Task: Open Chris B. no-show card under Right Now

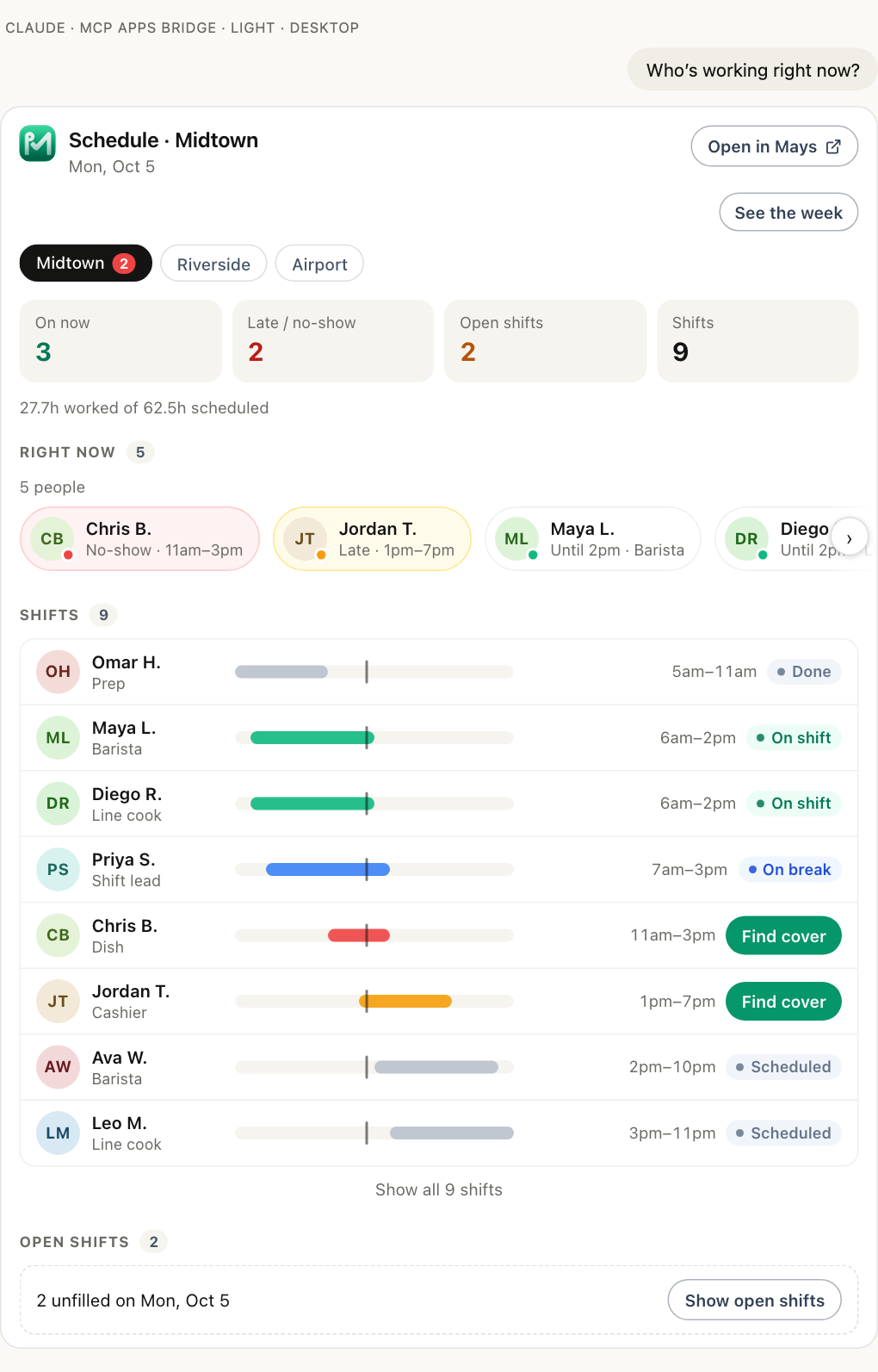Action: click(139, 539)
